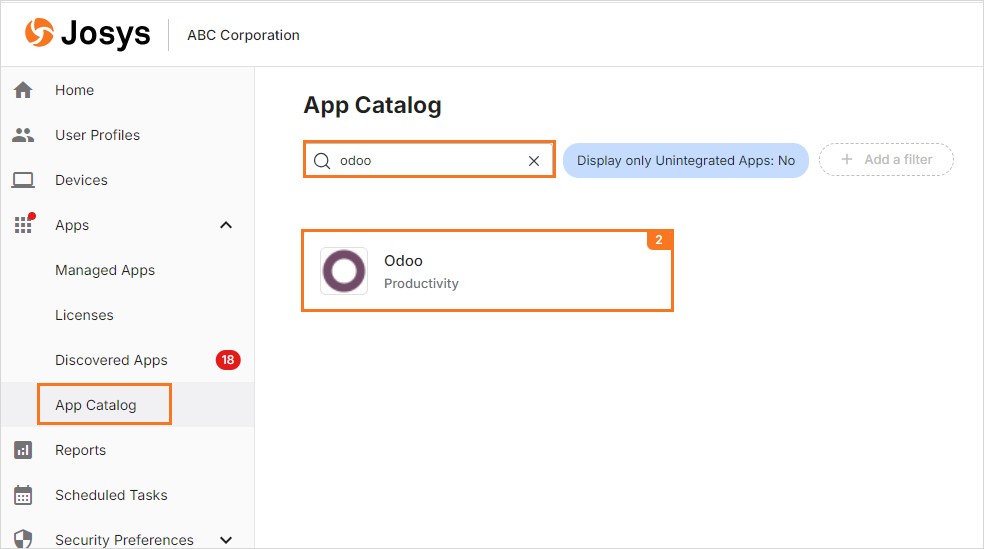This screenshot has width=984, height=549.
Task: Click the User Profiles people icon
Action: 23,135
